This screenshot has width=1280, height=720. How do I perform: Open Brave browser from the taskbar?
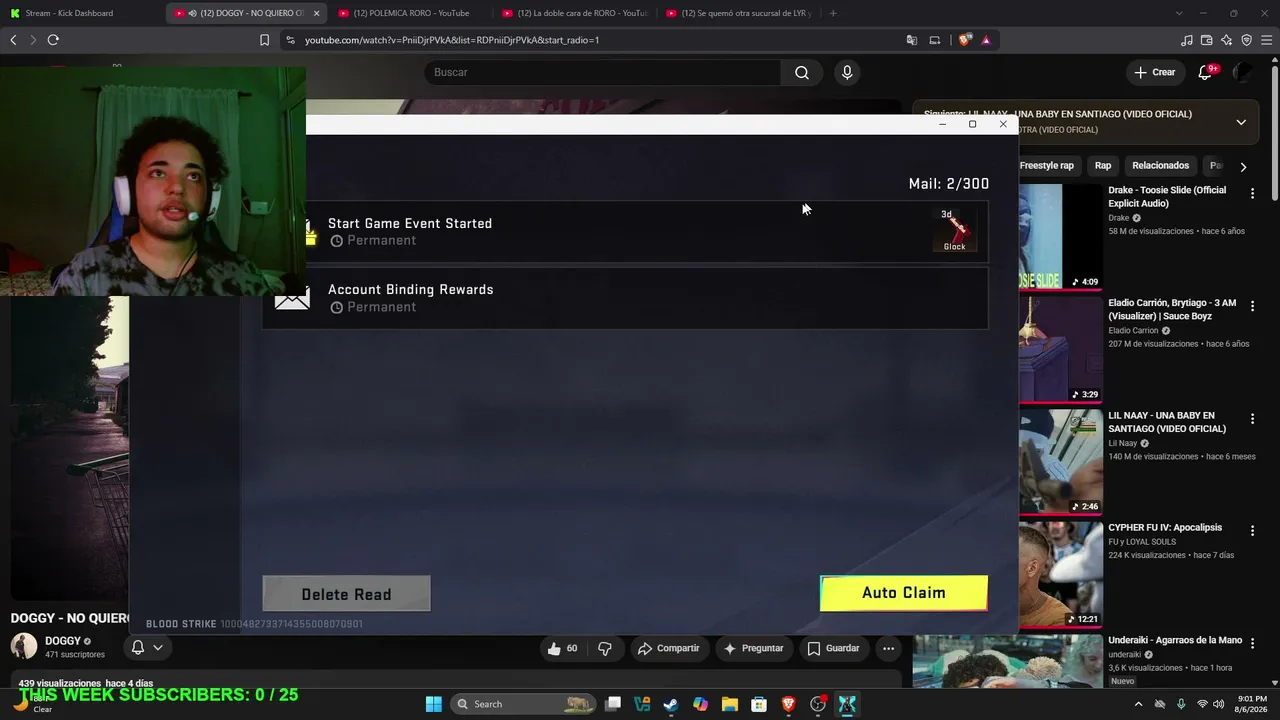coord(789,704)
